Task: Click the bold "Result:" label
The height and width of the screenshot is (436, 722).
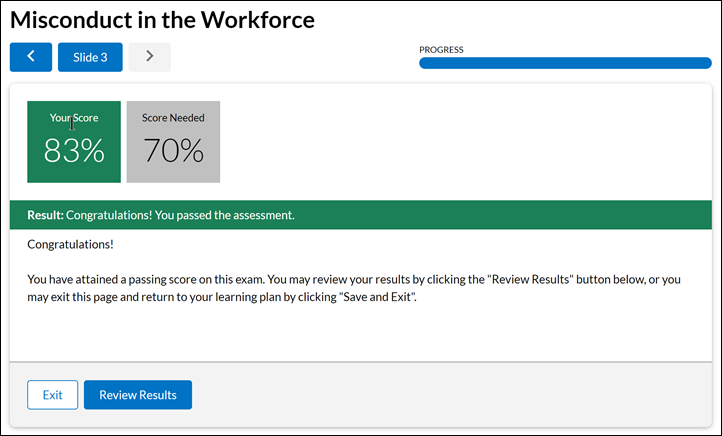Action: pos(45,215)
